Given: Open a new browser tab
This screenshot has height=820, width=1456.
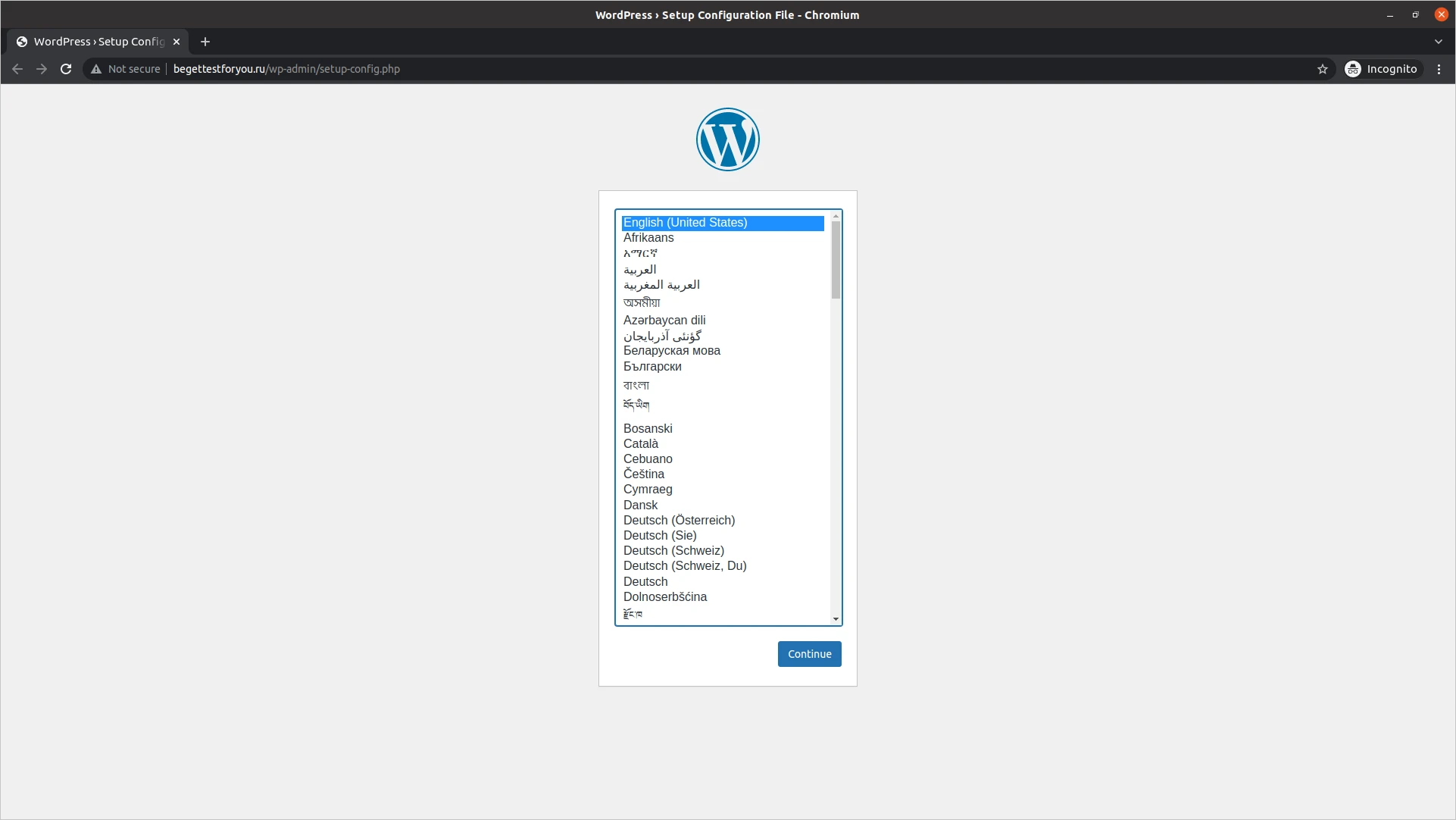Looking at the screenshot, I should click(205, 42).
